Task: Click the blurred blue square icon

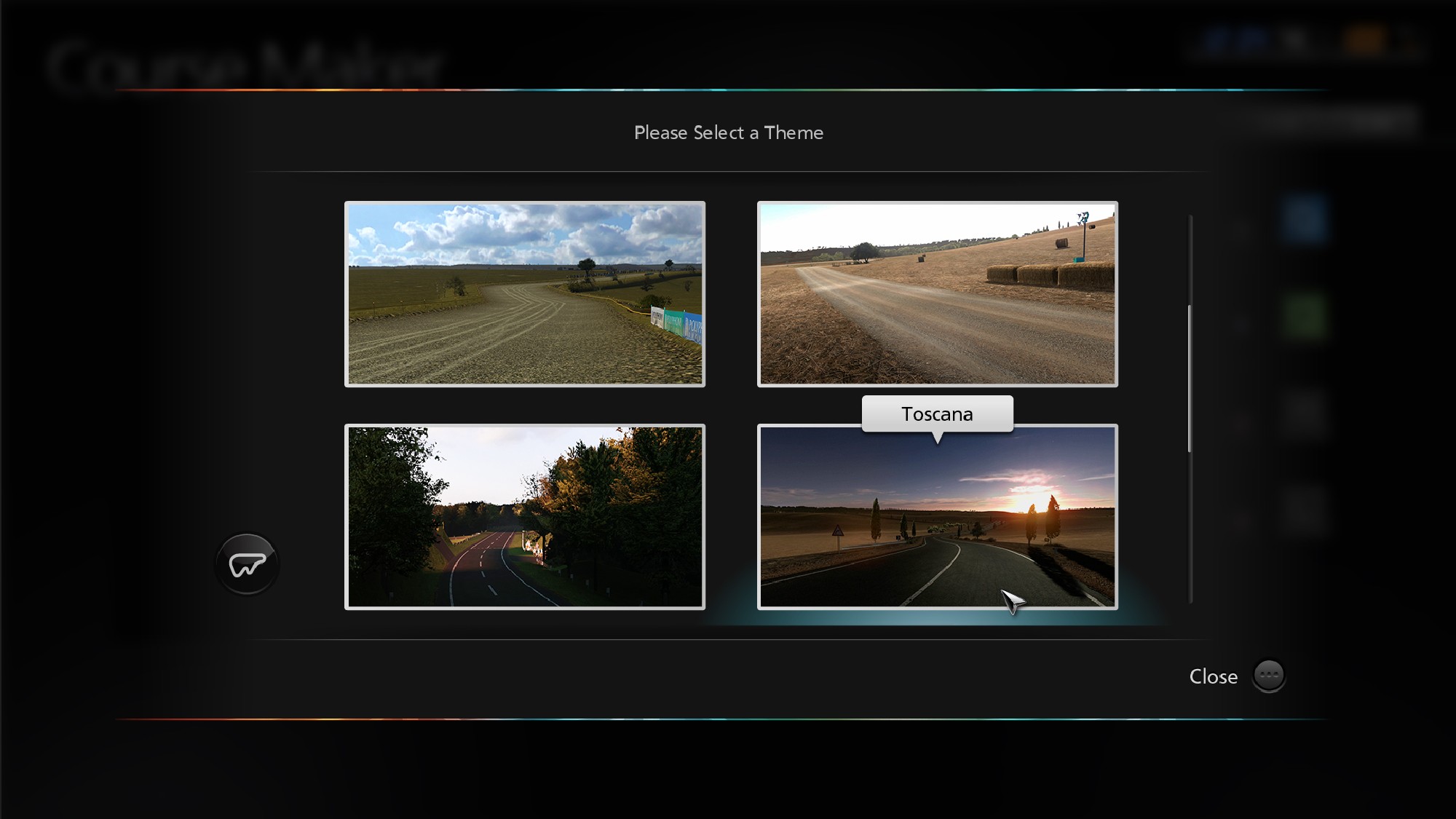Action: coord(1304,218)
